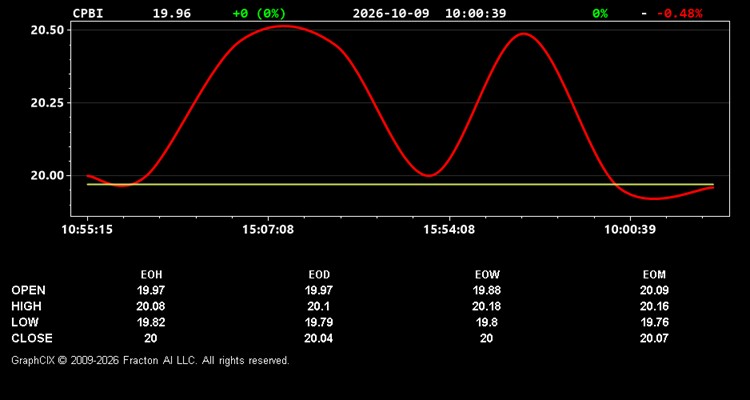The image size is (750, 400).
Task: Click the EOM column header
Action: click(x=654, y=275)
